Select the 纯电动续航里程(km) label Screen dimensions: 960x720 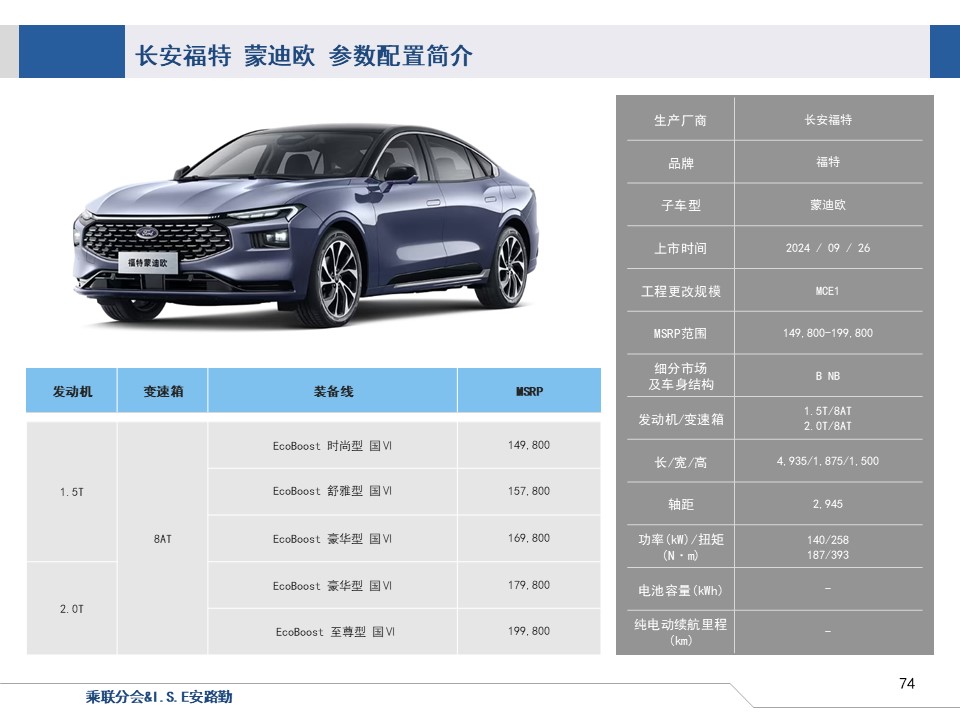pos(680,632)
